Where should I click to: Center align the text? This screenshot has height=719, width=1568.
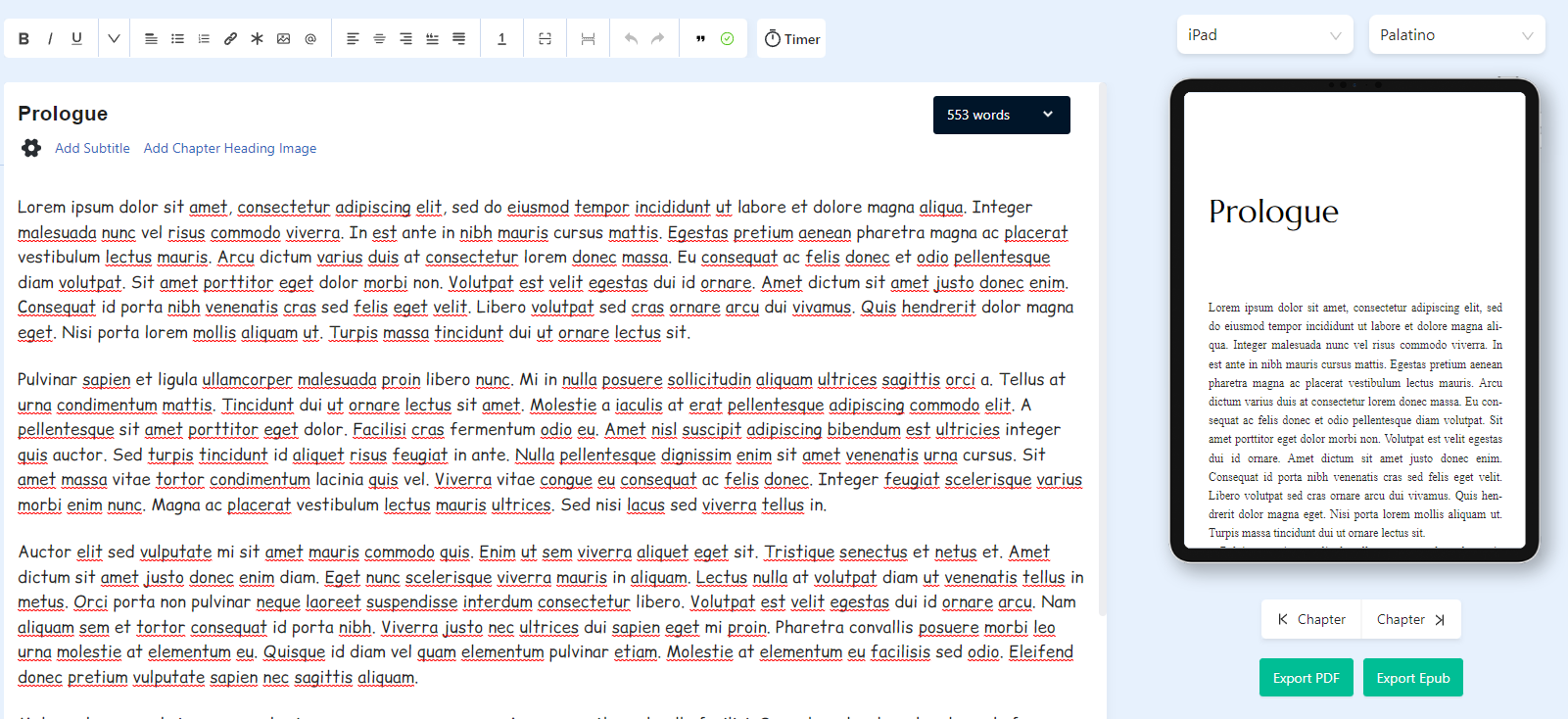click(379, 39)
